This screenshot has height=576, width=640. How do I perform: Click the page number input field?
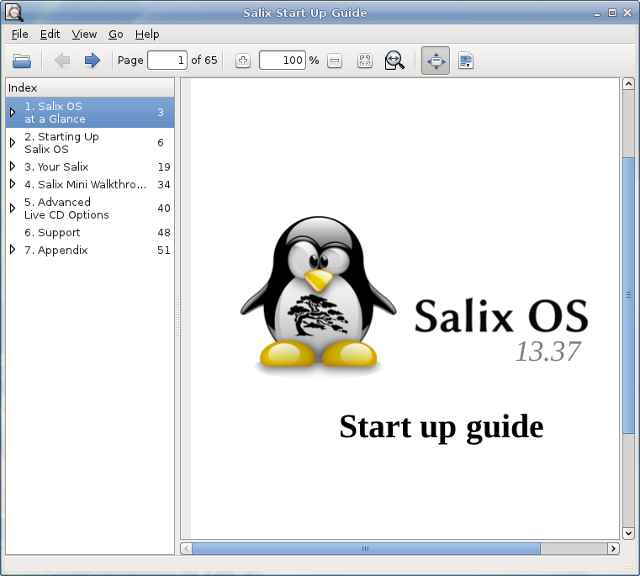click(167, 60)
